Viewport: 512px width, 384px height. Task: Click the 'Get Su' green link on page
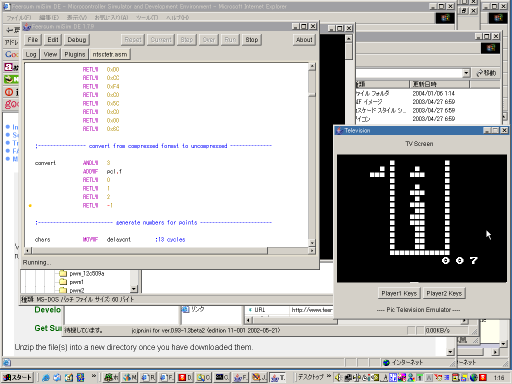[x=48, y=328]
